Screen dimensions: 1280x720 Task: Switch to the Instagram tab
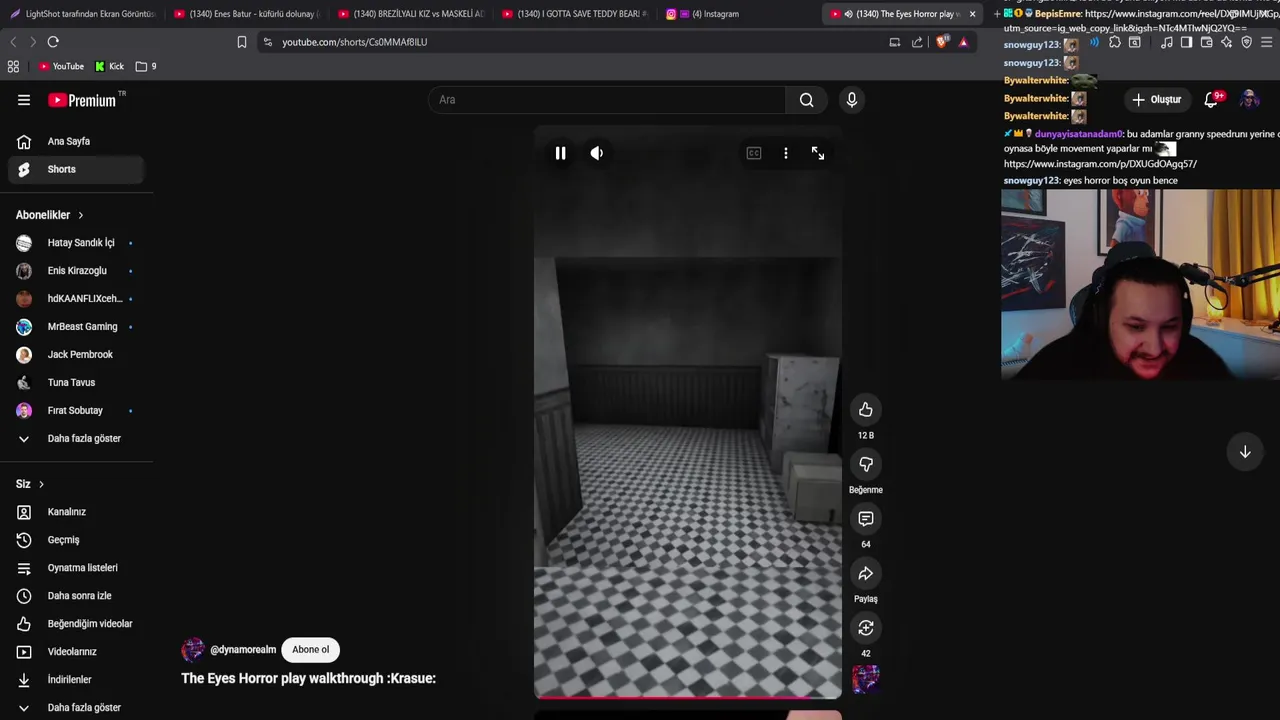pos(739,14)
